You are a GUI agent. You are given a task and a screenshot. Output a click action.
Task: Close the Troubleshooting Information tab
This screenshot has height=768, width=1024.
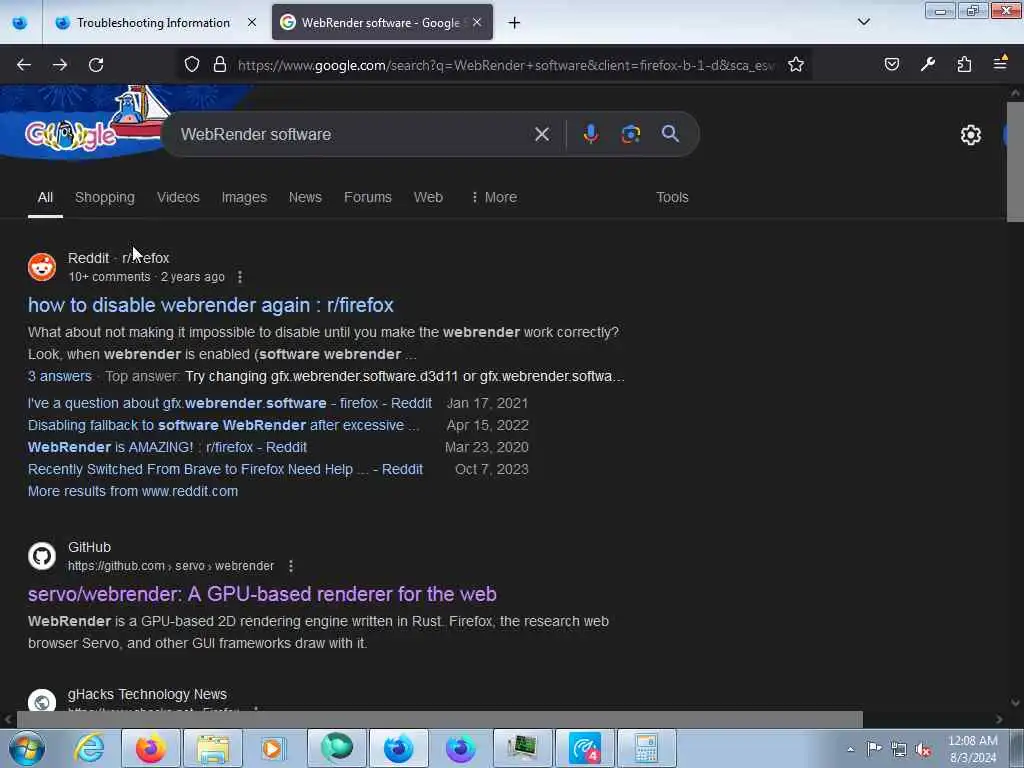252,22
